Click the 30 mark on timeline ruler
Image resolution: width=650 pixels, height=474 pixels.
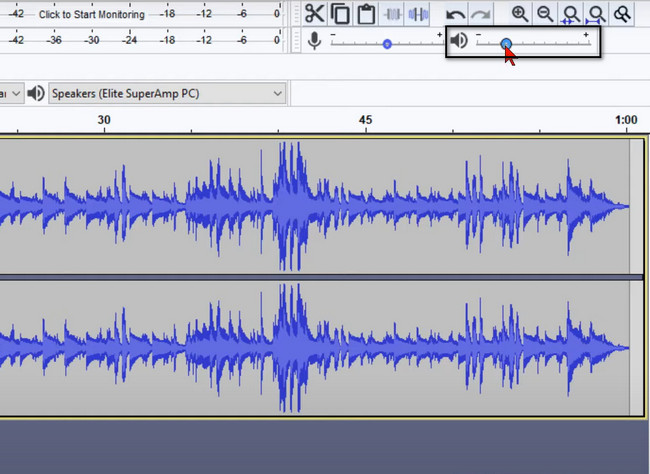click(x=104, y=120)
